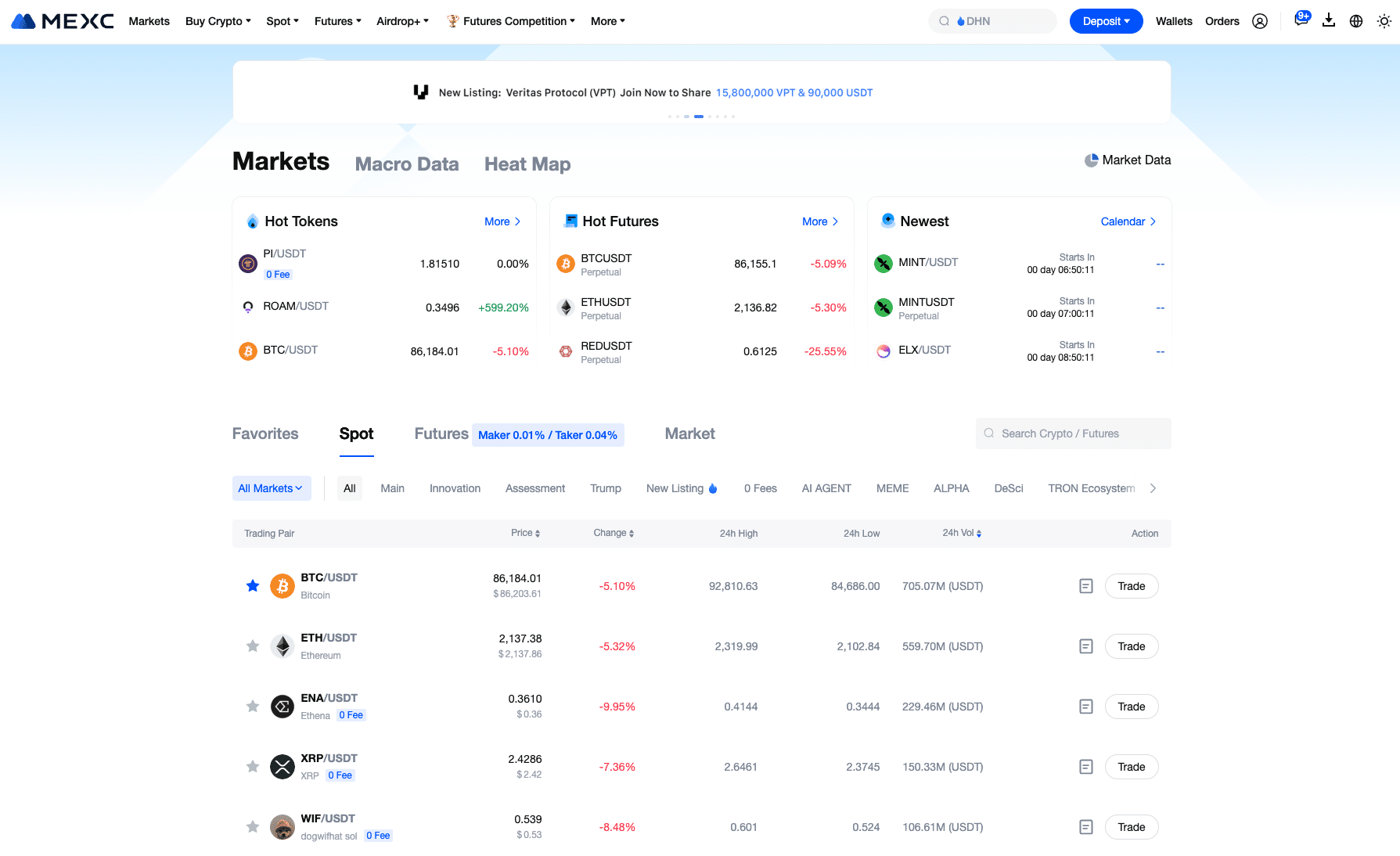Open the Newest Calendar link
The height and width of the screenshot is (856, 1400).
(1128, 221)
